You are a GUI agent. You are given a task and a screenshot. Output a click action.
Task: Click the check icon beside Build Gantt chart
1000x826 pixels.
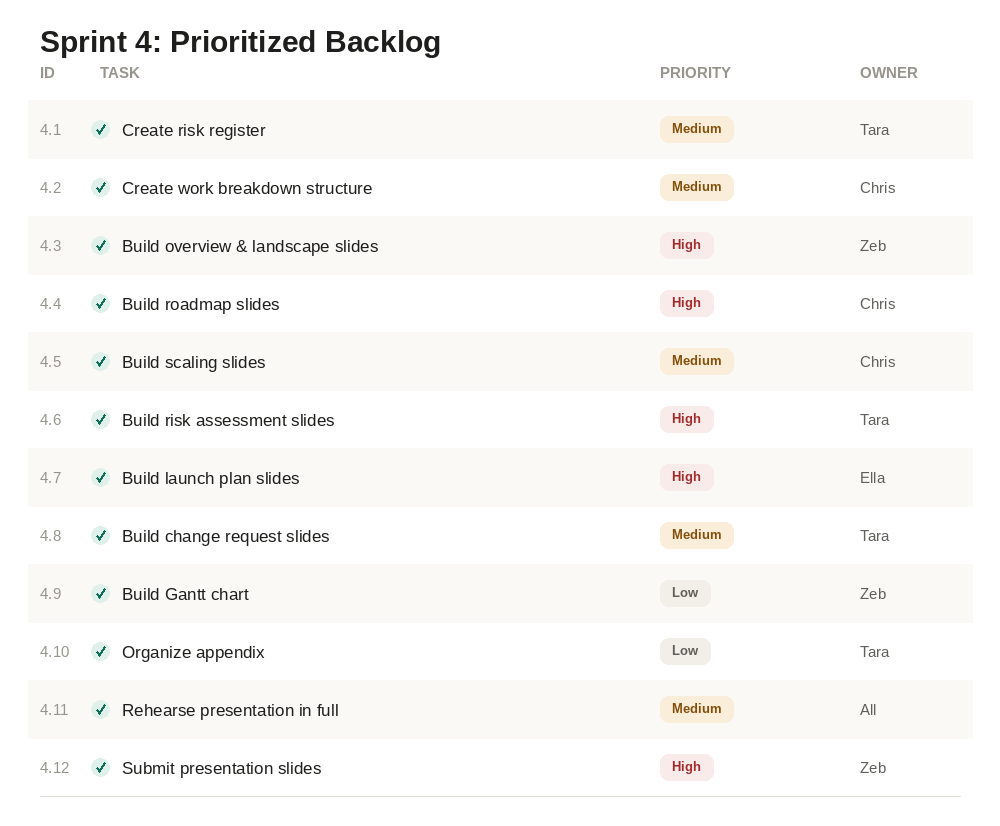click(100, 594)
